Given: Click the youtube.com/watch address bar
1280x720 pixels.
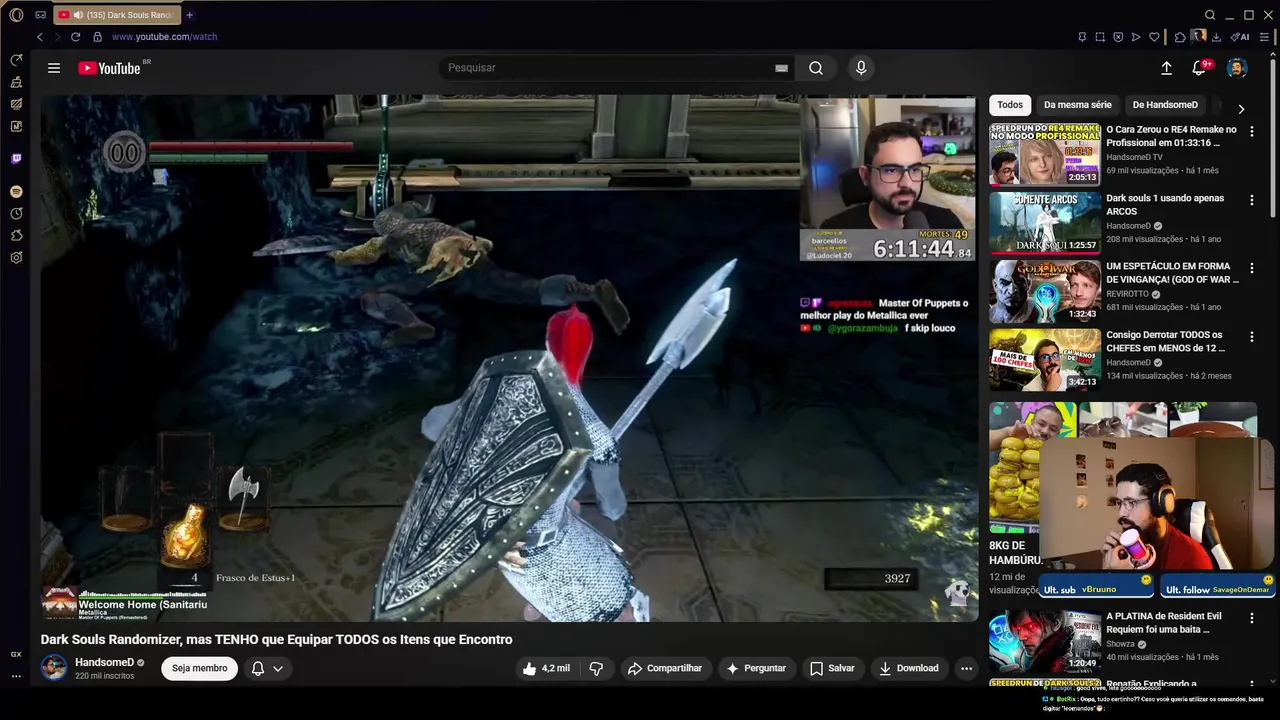Looking at the screenshot, I should point(164,37).
